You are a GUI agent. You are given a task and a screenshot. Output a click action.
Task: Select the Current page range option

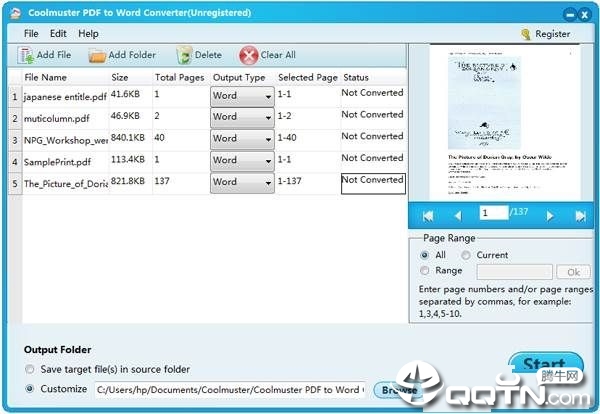(x=466, y=255)
